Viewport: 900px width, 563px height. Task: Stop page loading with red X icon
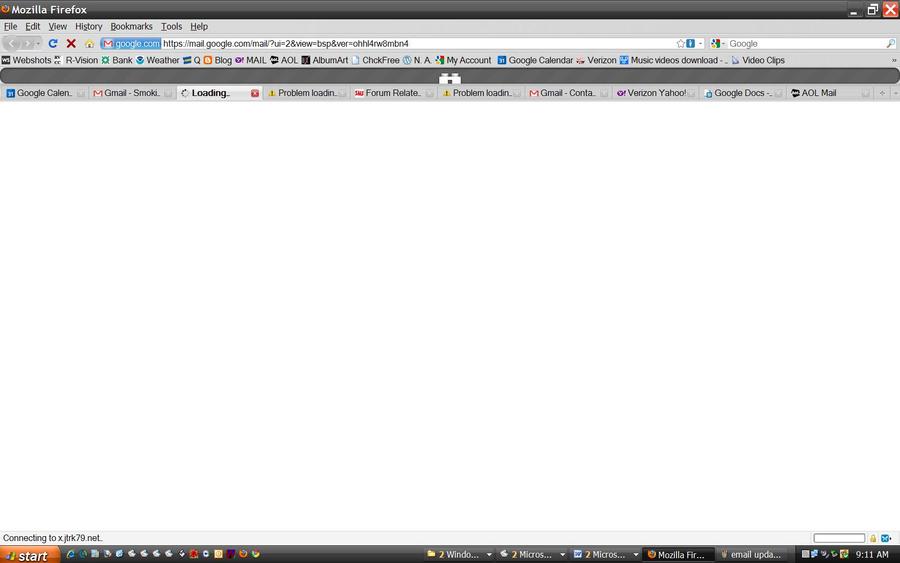71,44
